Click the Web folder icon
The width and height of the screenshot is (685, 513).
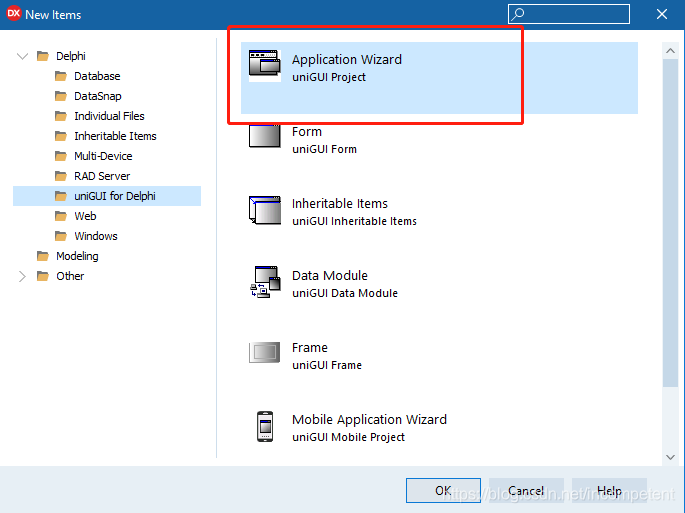point(61,216)
